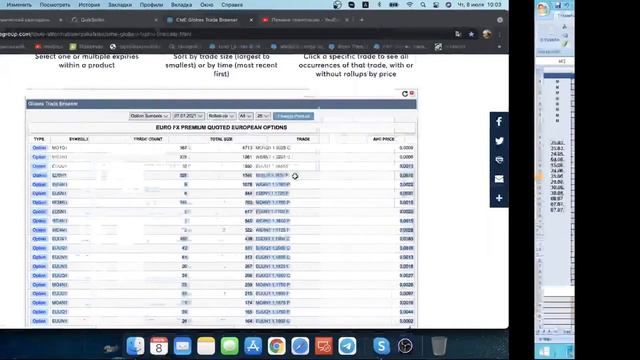Open the Закладки menu
This screenshot has height=360, width=640.
[x=120, y=4]
